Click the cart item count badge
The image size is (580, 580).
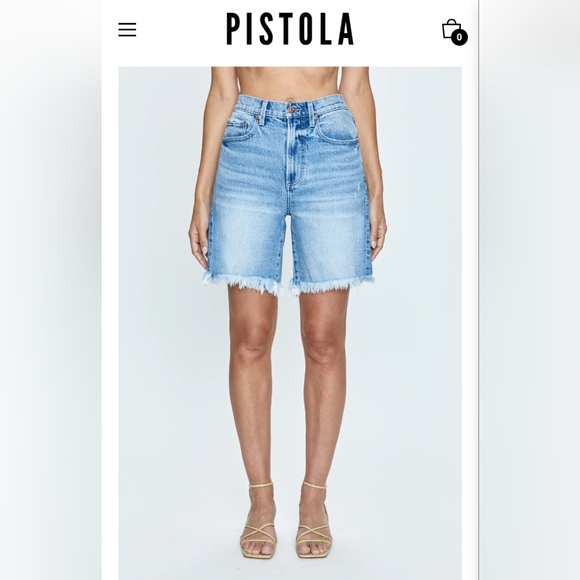click(459, 37)
